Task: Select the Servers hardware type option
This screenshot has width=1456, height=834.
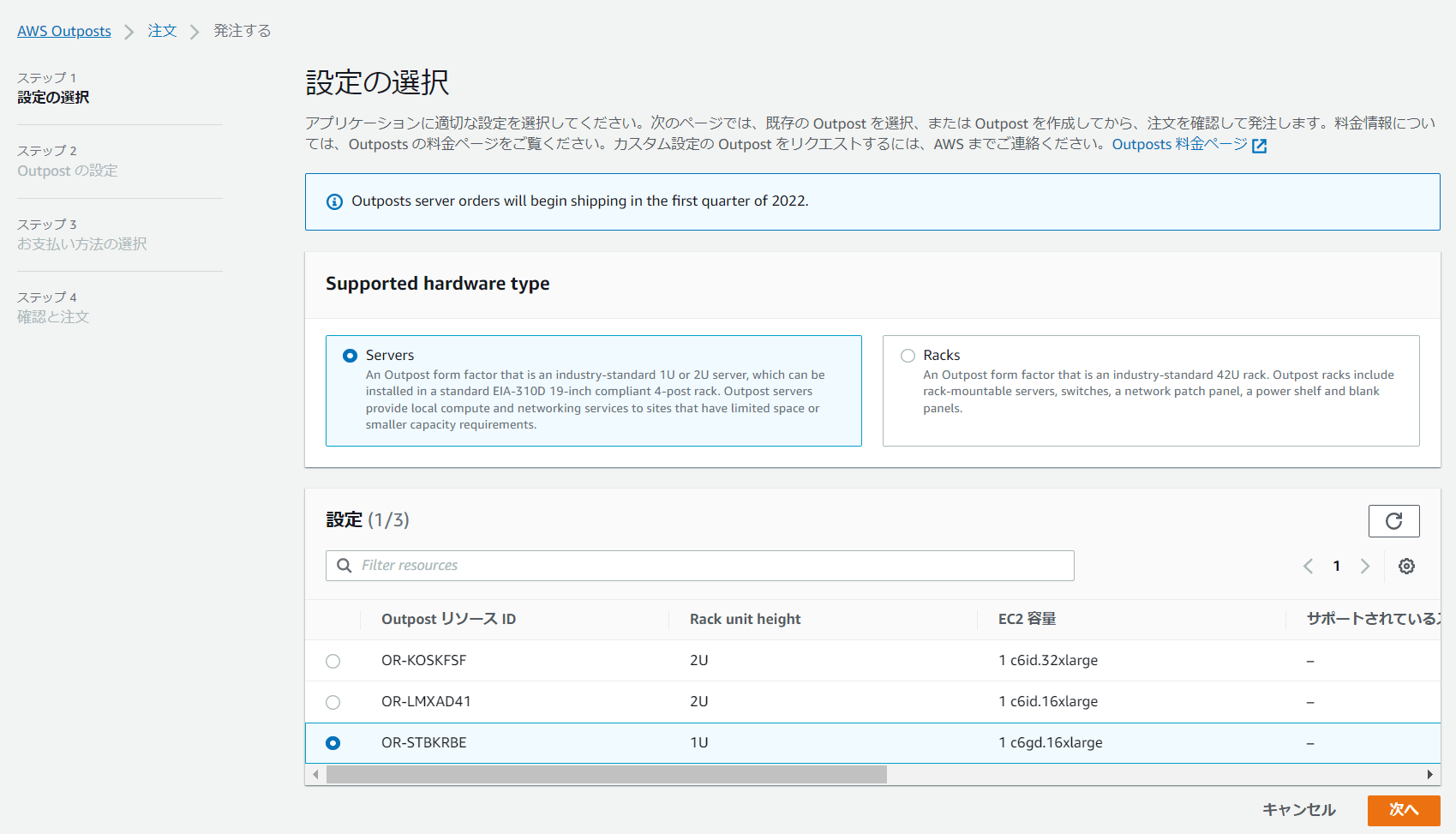Action: [x=350, y=355]
